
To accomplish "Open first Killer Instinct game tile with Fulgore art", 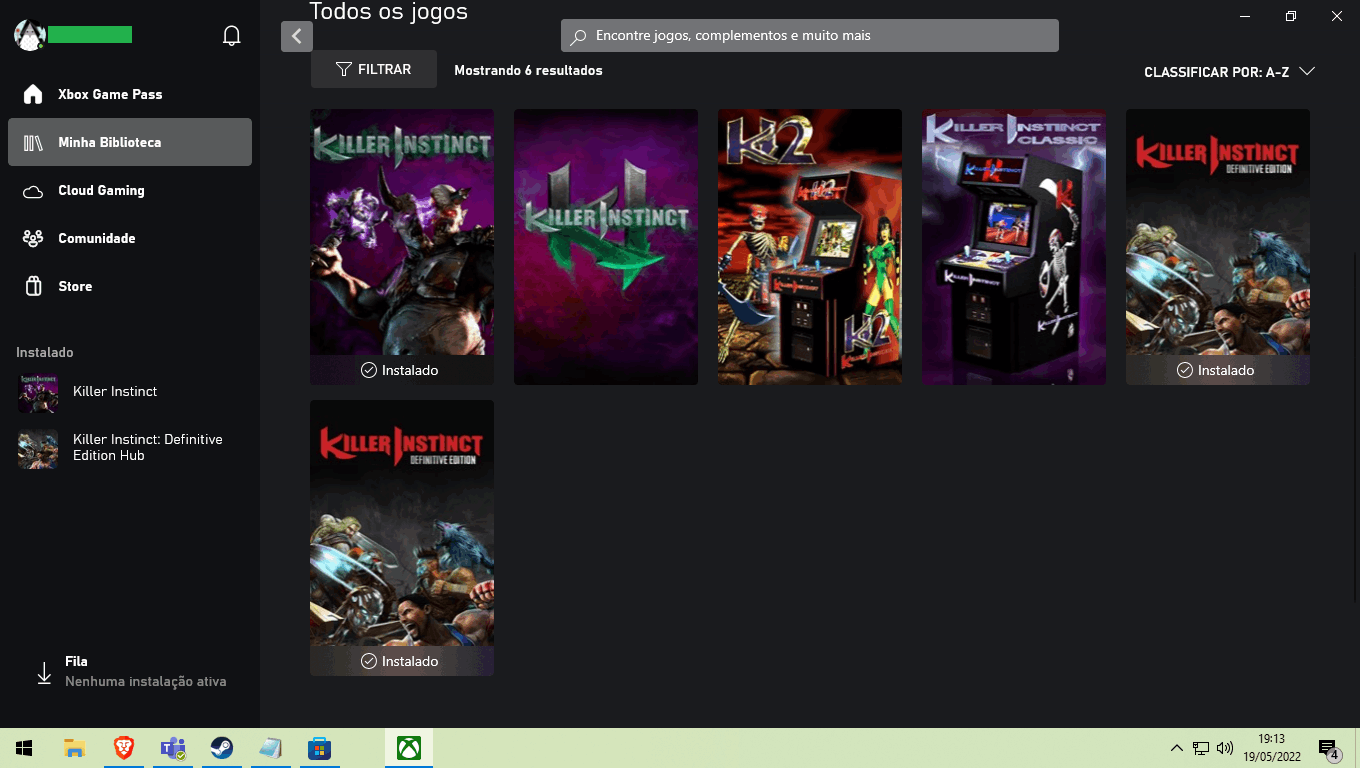I will click(x=402, y=247).
